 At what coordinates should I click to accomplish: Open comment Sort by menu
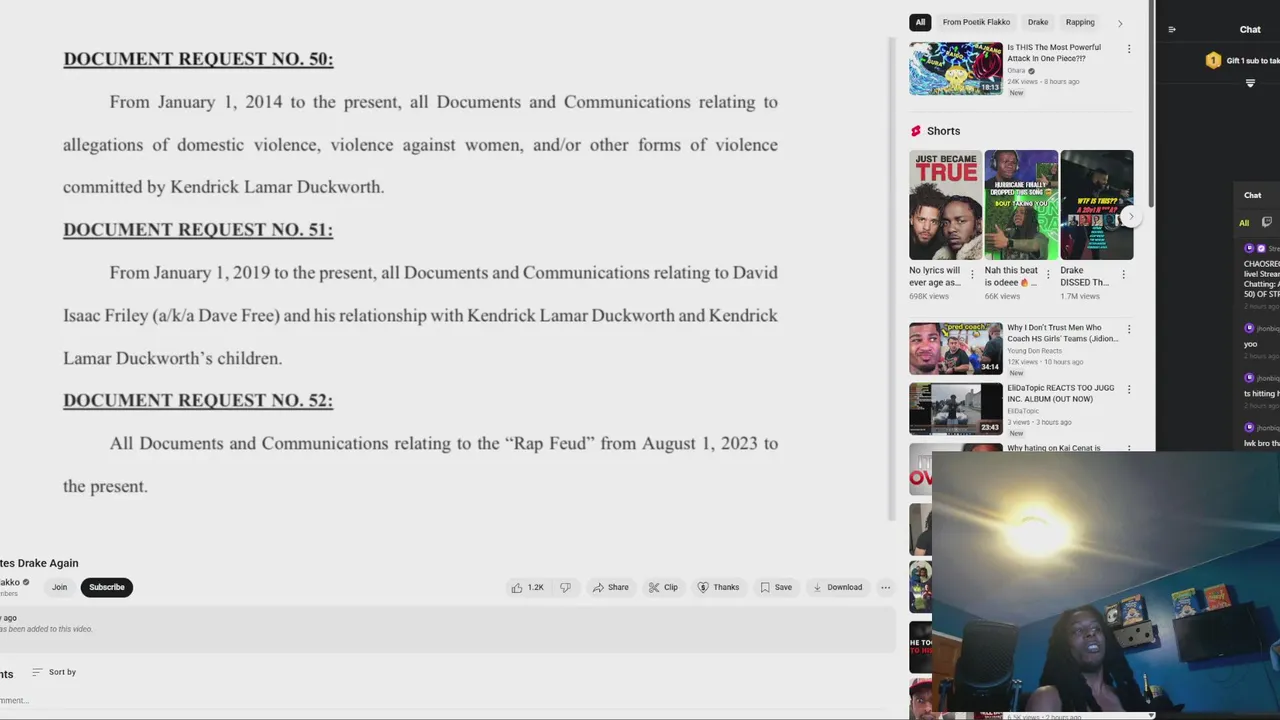(54, 672)
